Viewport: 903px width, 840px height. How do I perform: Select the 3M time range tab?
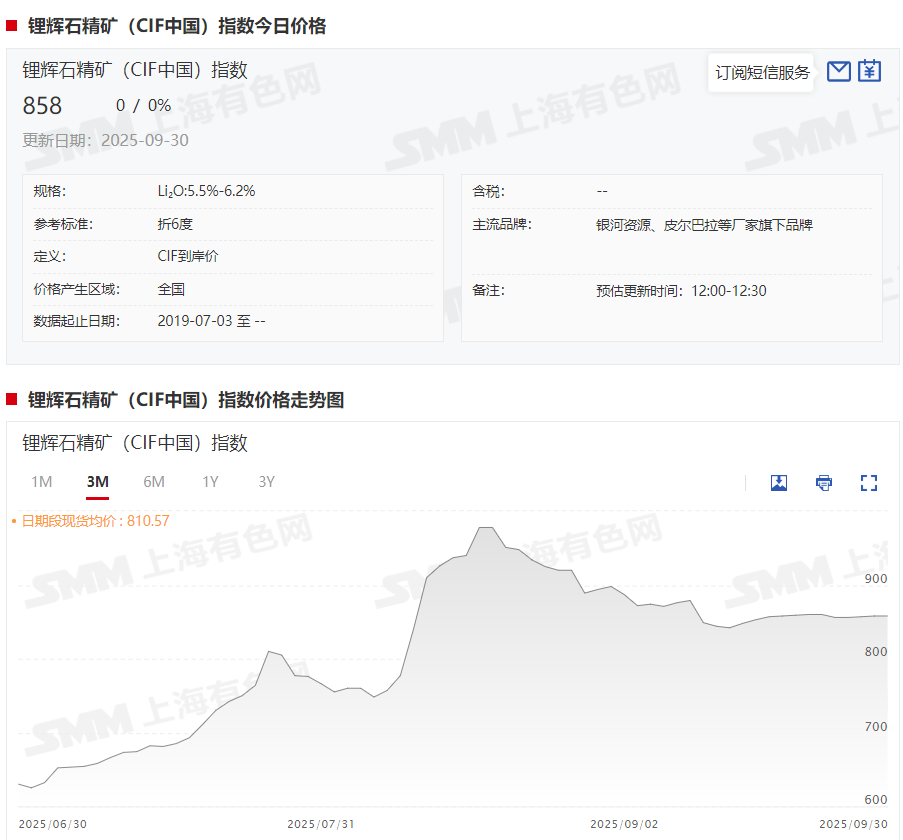pos(97,482)
